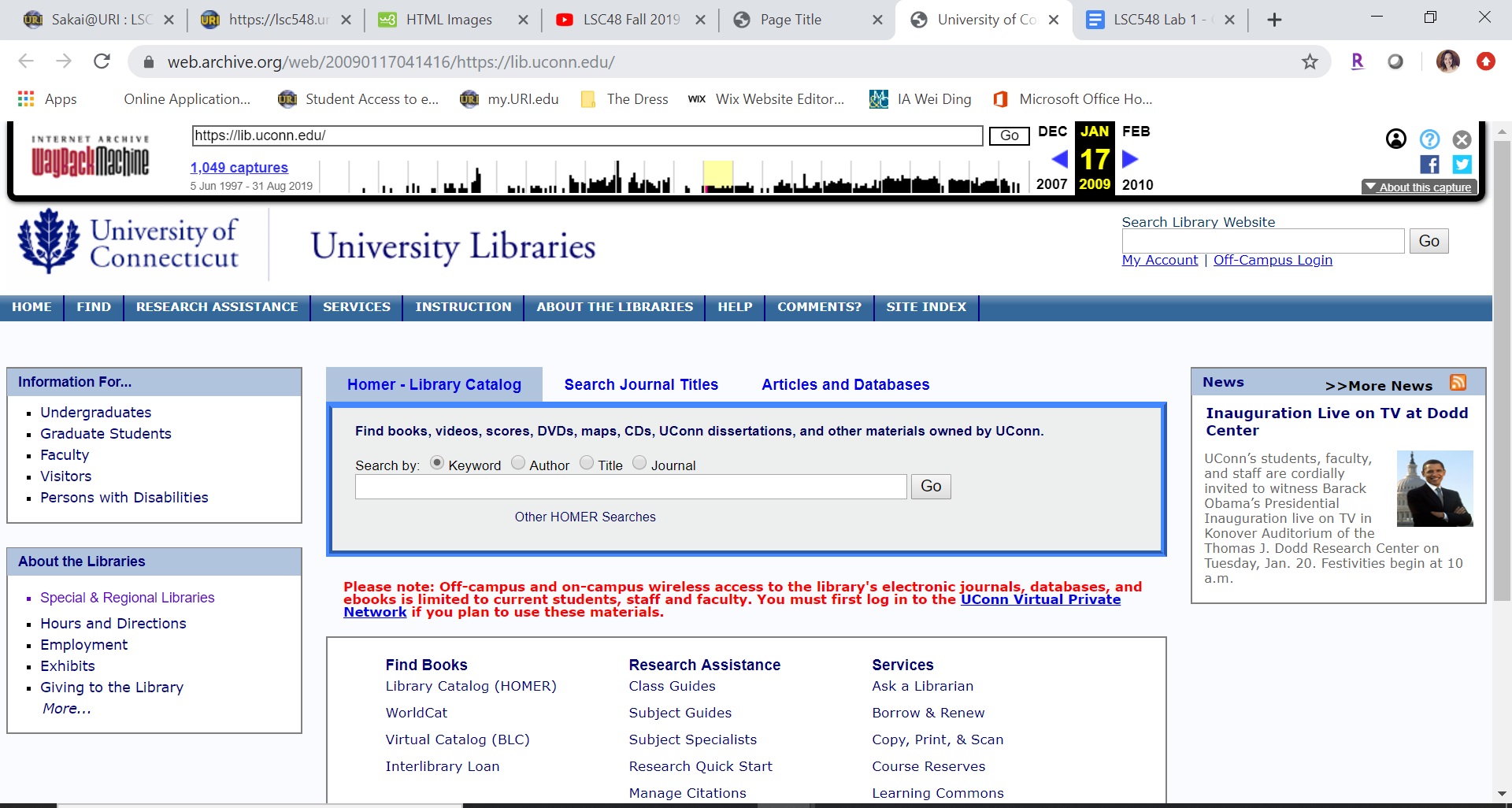
Task: Expand About this capture
Action: (x=1419, y=187)
